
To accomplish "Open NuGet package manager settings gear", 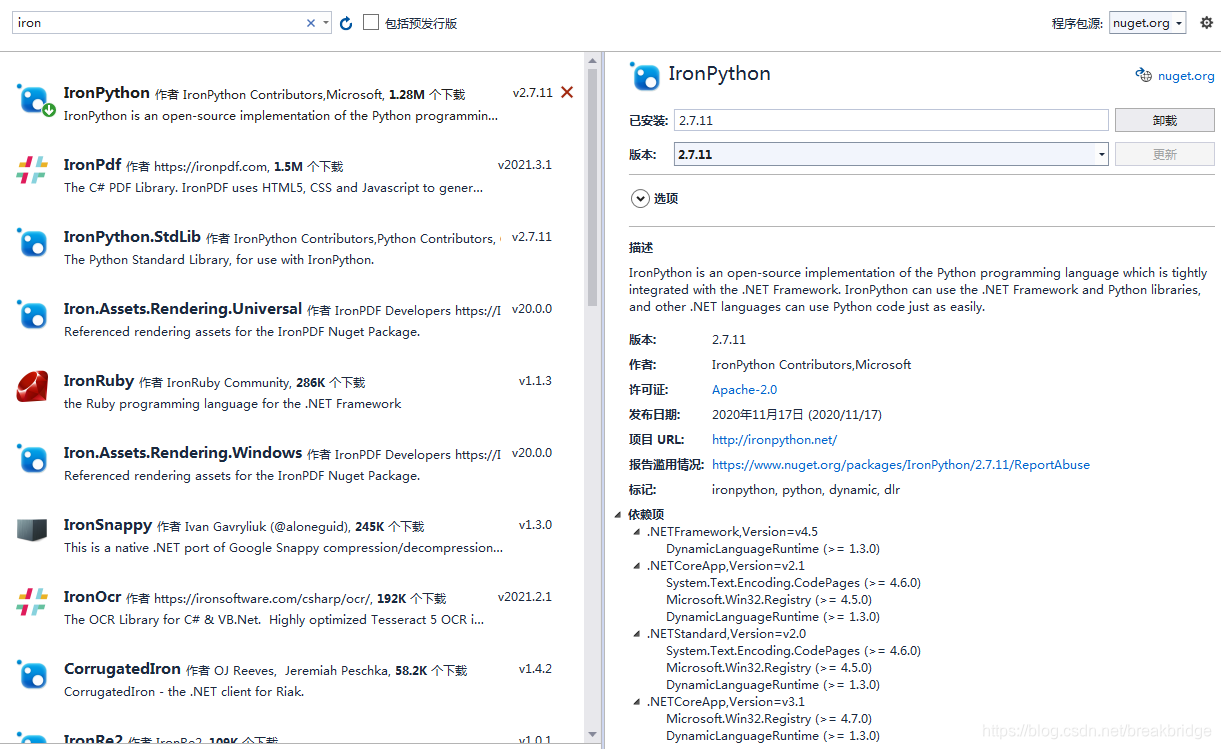I will click(x=1206, y=22).
